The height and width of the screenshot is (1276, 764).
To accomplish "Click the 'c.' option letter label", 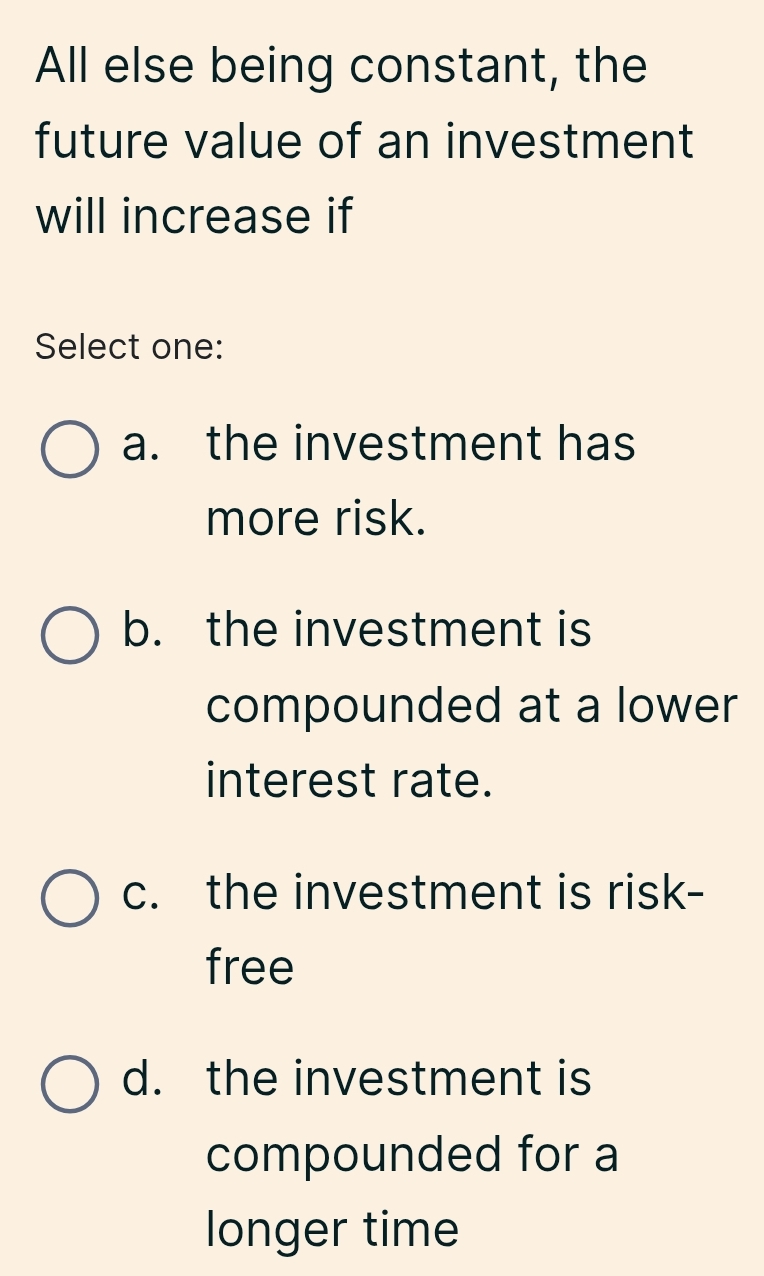I will (x=140, y=892).
